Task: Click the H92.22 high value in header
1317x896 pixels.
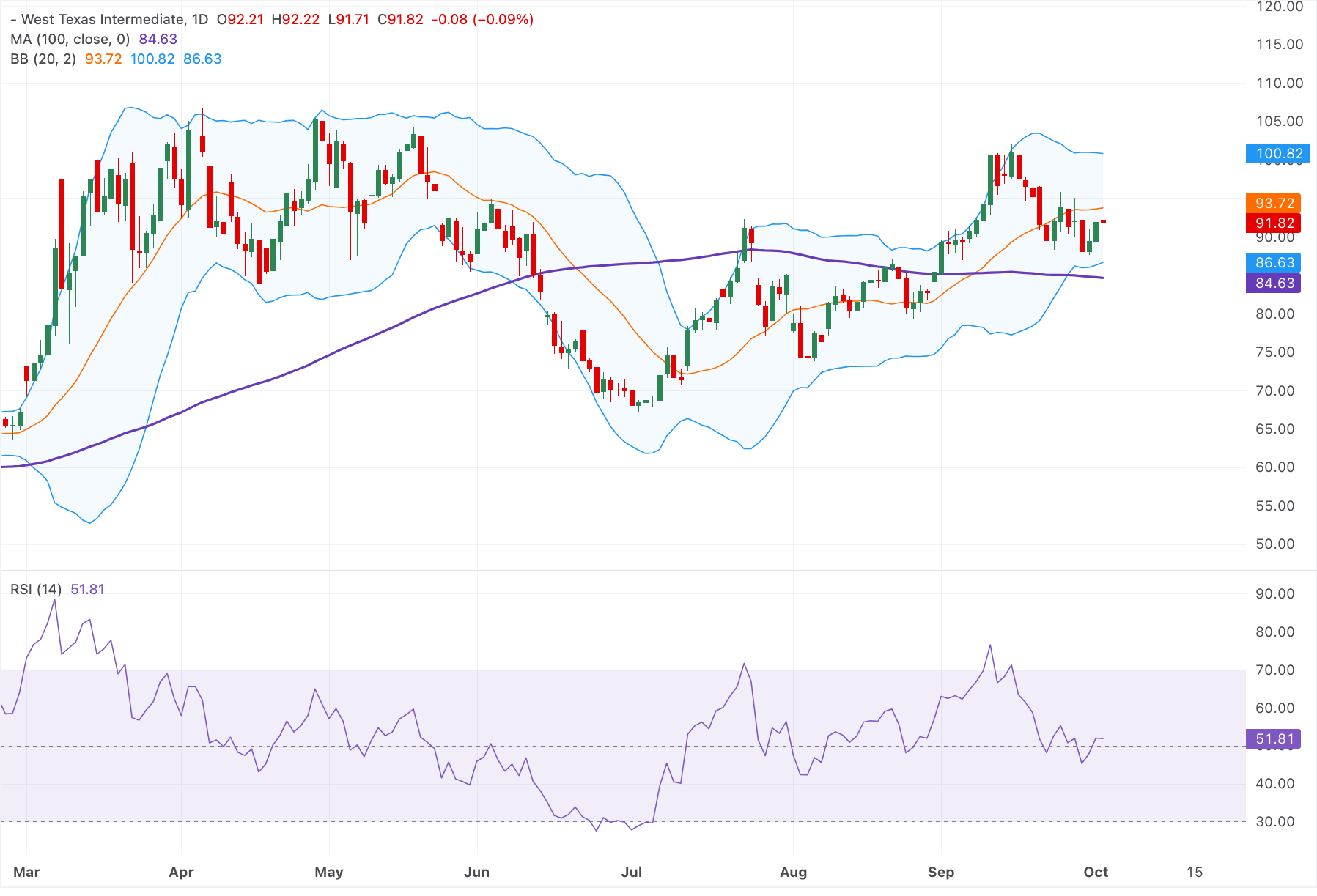Action: point(295,19)
